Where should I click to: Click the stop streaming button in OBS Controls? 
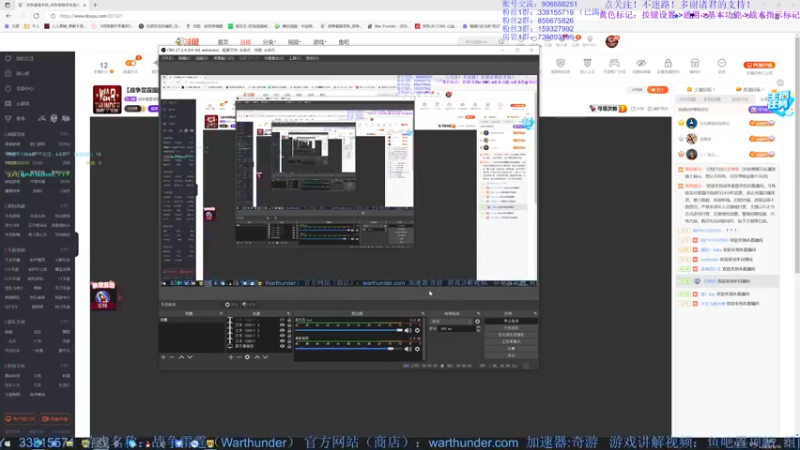click(x=511, y=321)
